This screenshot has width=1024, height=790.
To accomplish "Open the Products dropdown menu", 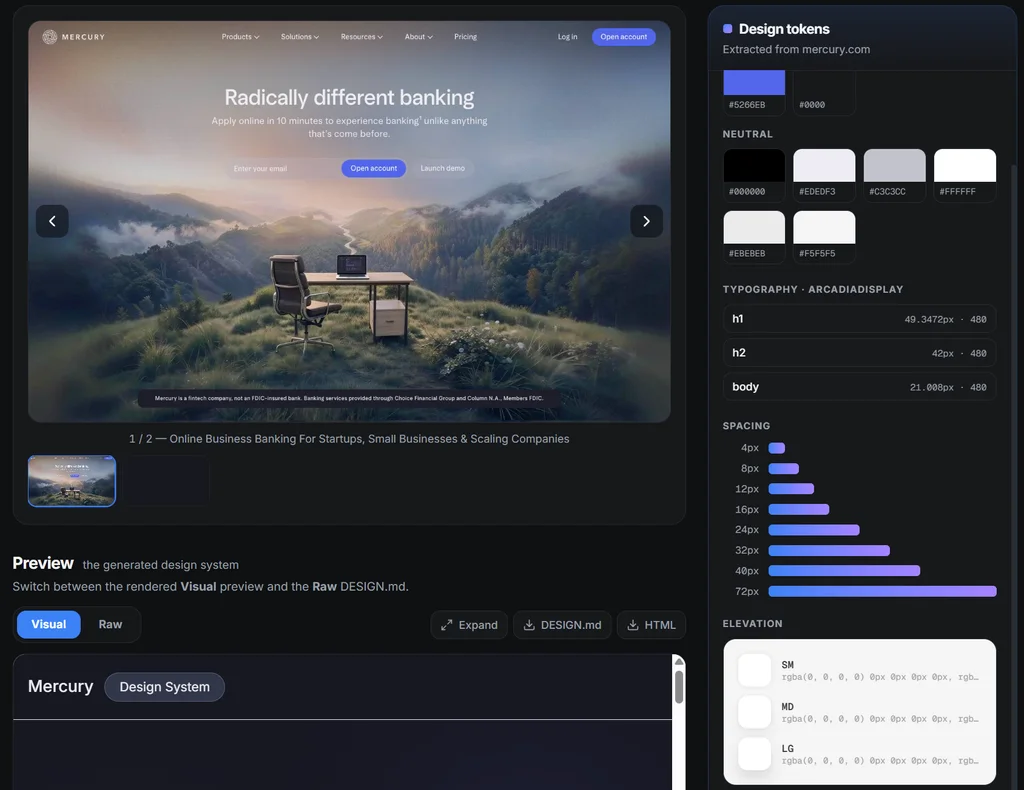I will click(x=240, y=37).
